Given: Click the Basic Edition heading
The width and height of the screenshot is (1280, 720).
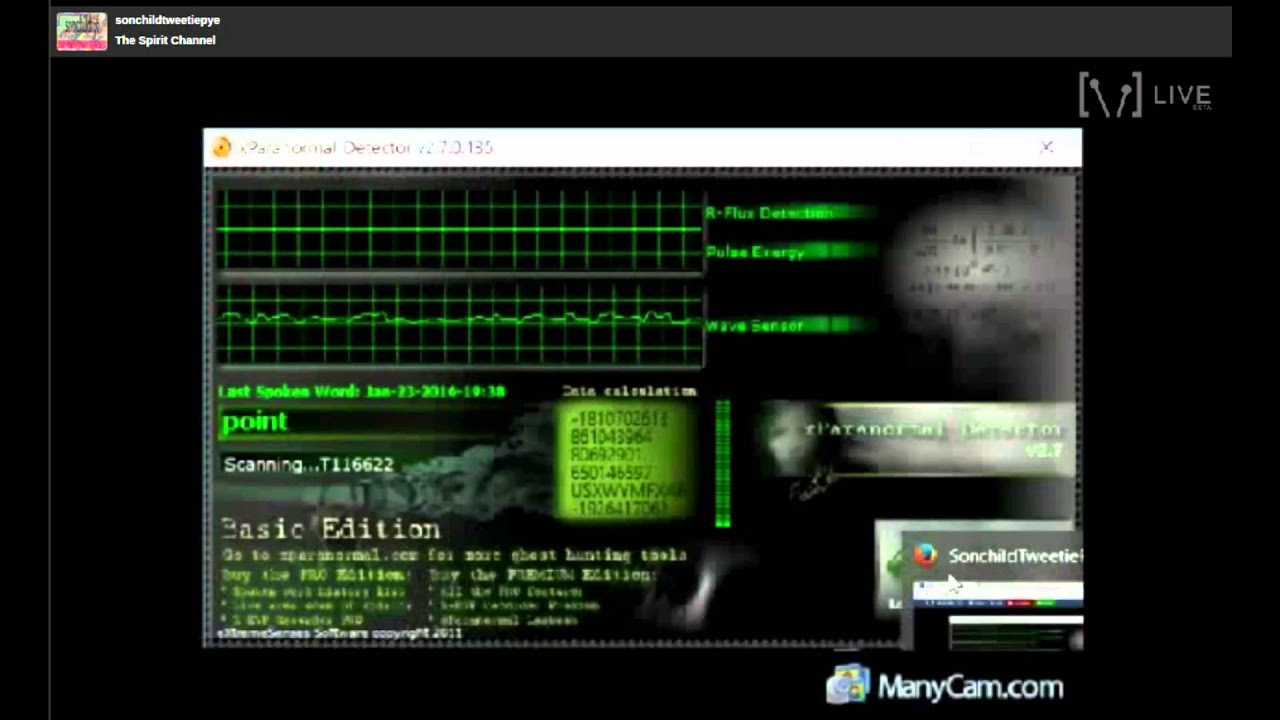Looking at the screenshot, I should (x=330, y=529).
